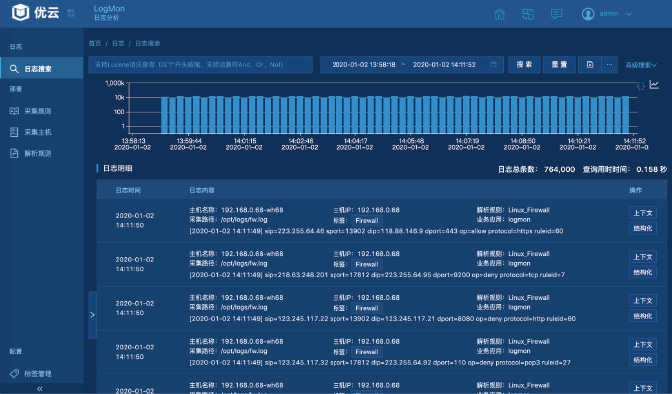Focus the Lucene query search field
This screenshot has width=672, height=394.
pos(201,65)
